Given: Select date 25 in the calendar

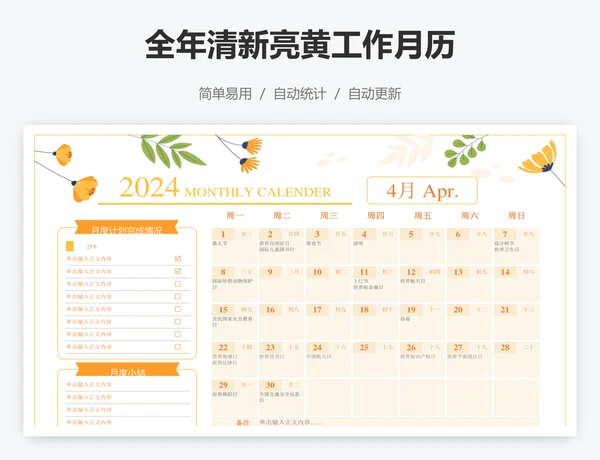Looking at the screenshot, I should (x=364, y=347).
